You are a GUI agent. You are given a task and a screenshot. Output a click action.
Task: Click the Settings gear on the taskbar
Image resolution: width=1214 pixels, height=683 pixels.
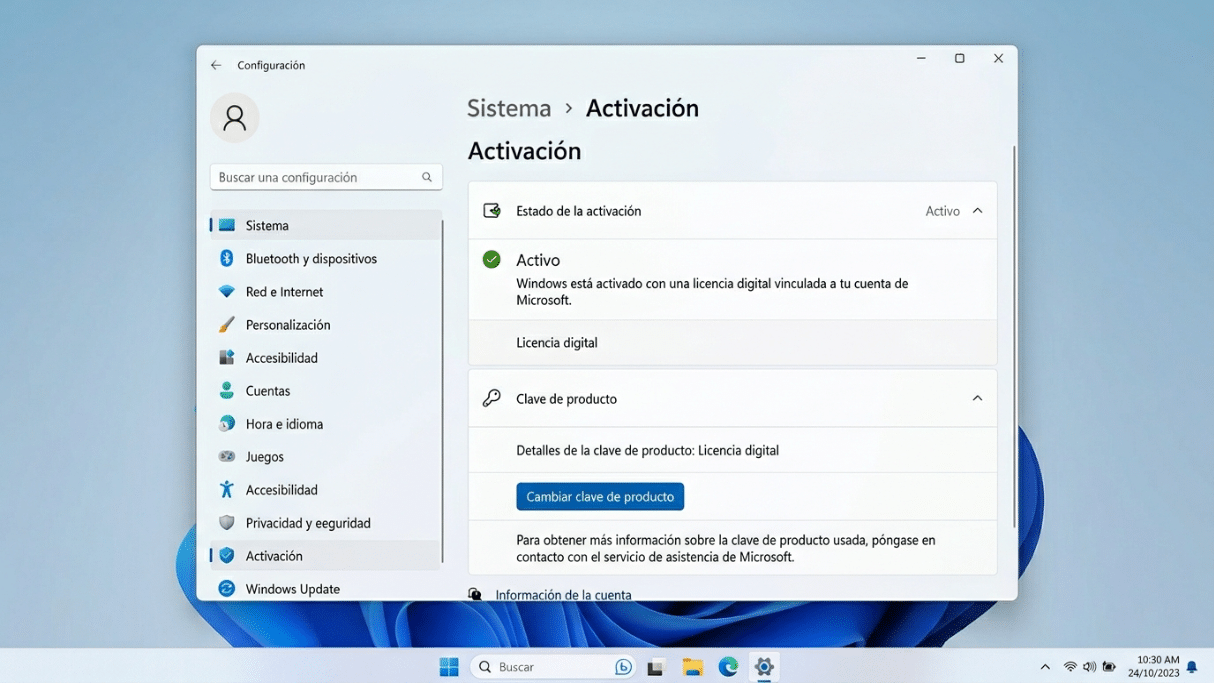pyautogui.click(x=764, y=667)
